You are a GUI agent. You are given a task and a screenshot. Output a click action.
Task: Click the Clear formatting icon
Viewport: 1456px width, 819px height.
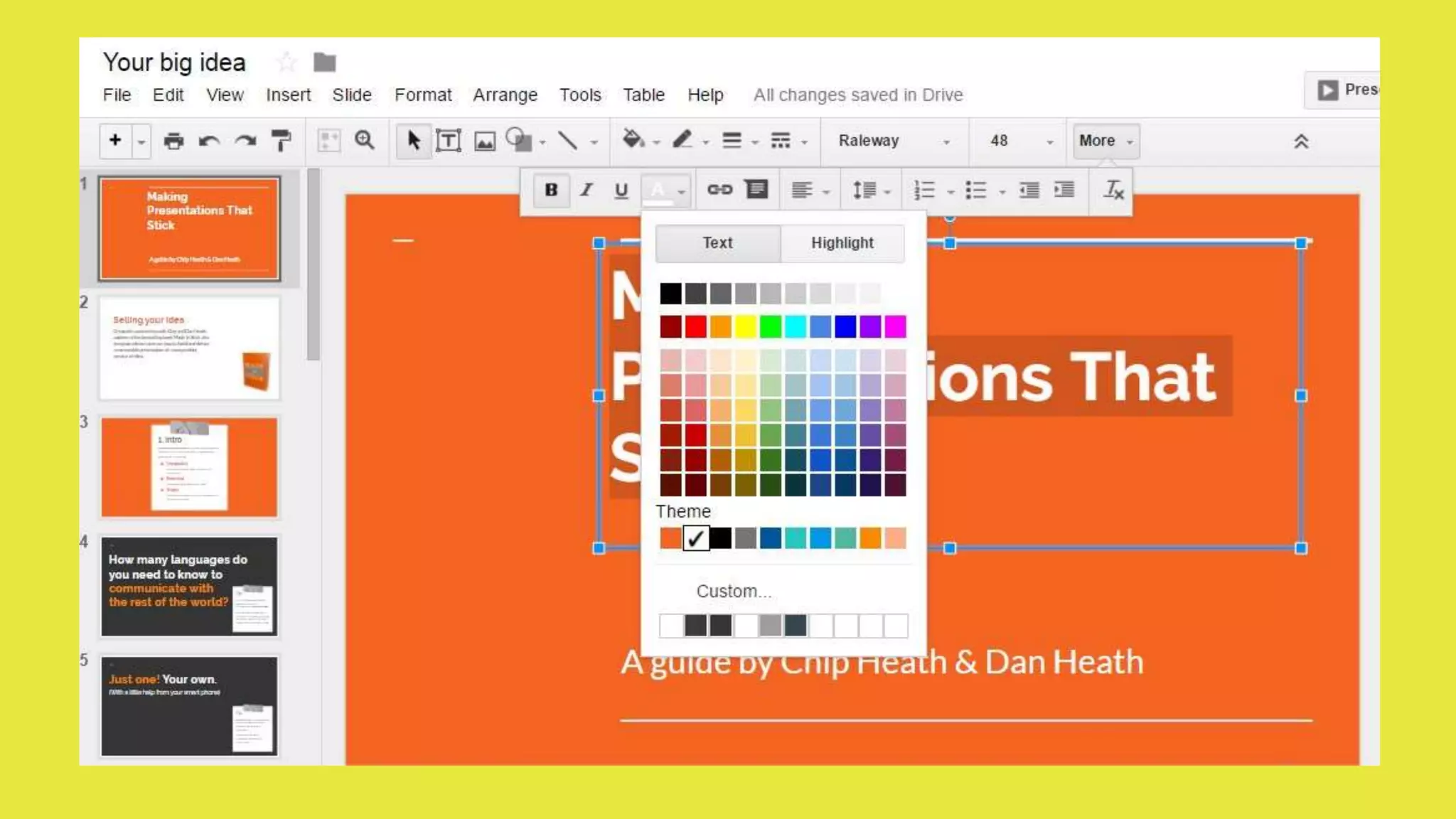point(1113,190)
